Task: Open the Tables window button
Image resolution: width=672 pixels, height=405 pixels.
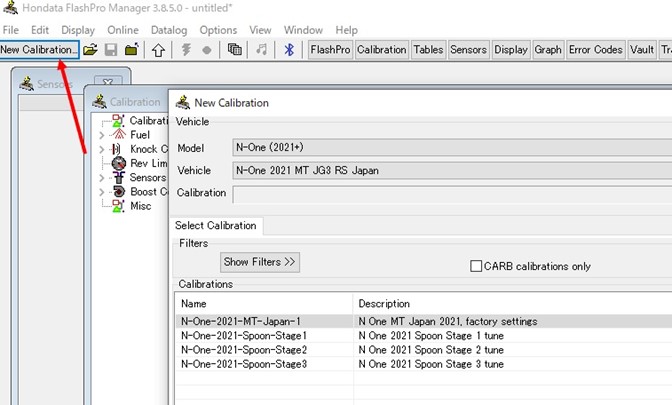Action: click(x=428, y=50)
